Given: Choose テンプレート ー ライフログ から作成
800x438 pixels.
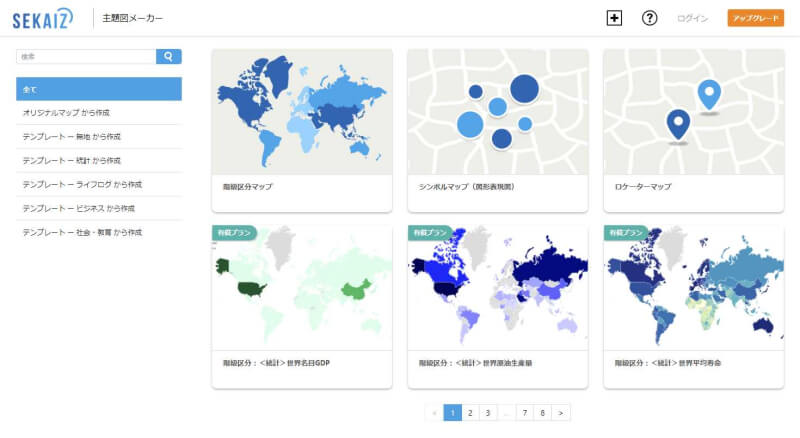Looking at the screenshot, I should tap(82, 185).
